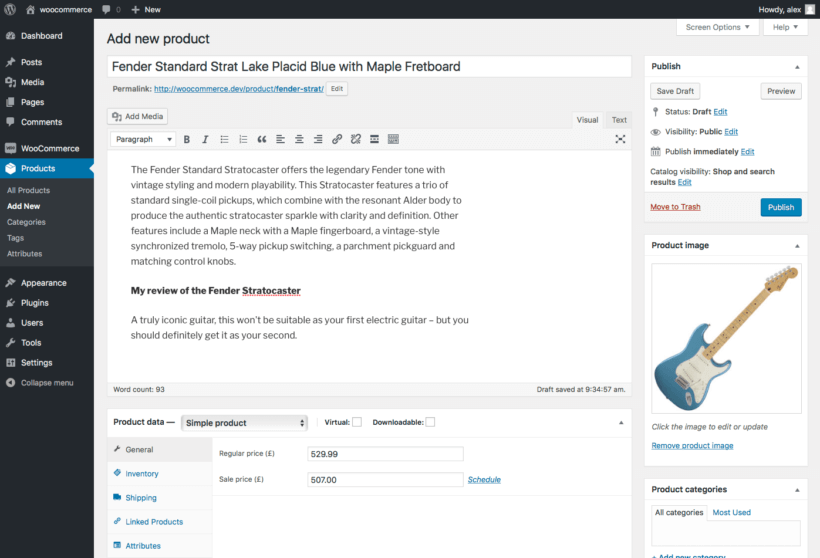The width and height of the screenshot is (820, 558).
Task: Expand Screen Options panel
Action: coord(718,27)
